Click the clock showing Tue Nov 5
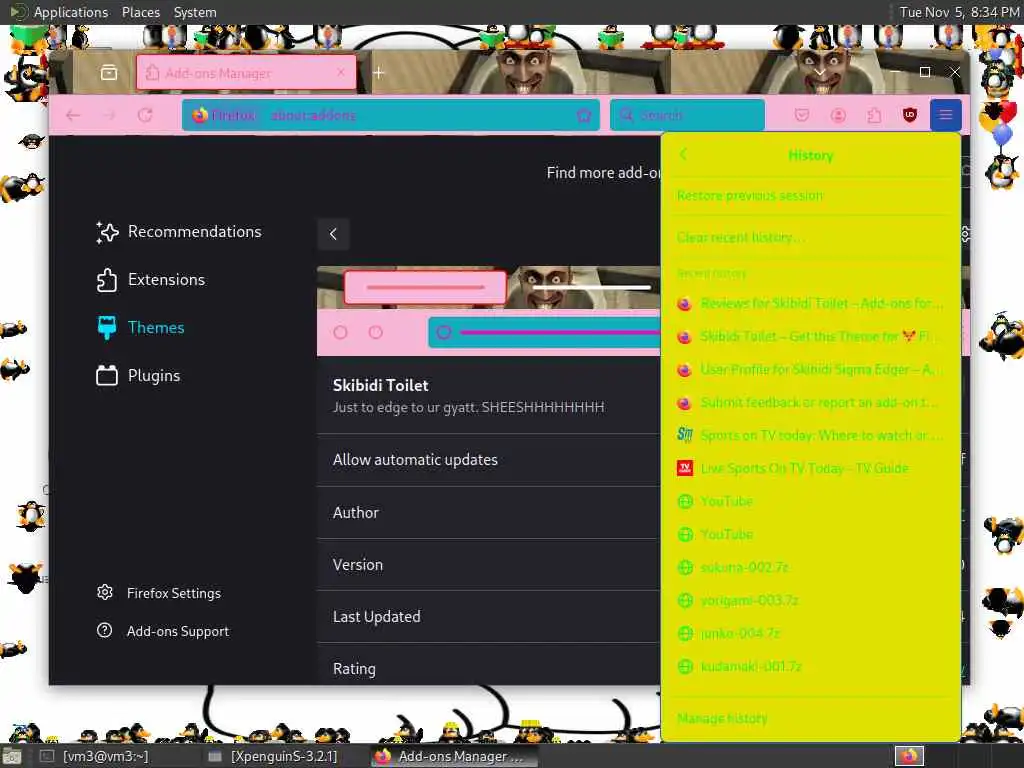The width and height of the screenshot is (1024, 768). click(959, 12)
